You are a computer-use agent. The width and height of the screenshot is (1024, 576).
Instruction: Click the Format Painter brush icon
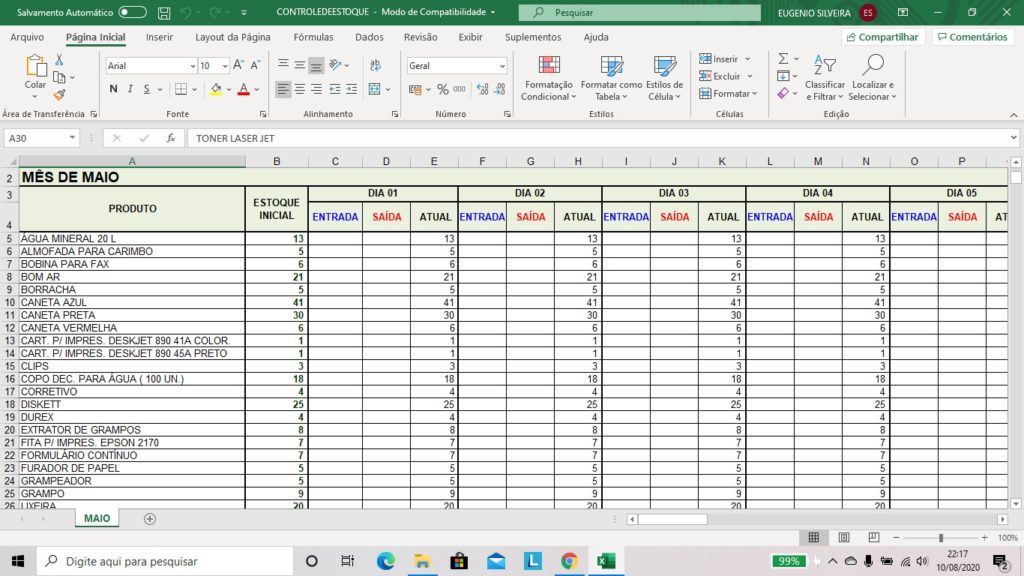[59, 95]
